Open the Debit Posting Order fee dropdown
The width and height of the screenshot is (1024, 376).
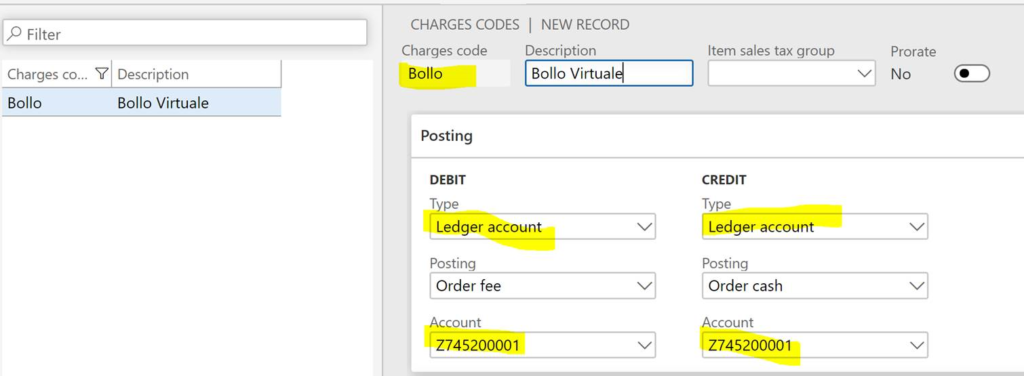(x=542, y=286)
